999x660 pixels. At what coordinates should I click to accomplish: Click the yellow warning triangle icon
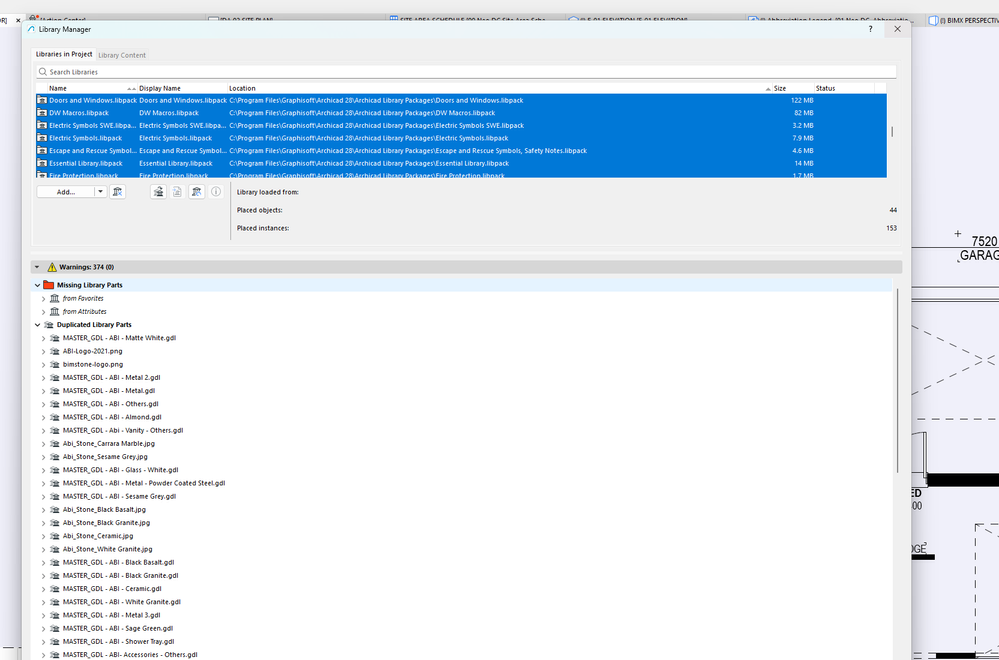[x=52, y=267]
